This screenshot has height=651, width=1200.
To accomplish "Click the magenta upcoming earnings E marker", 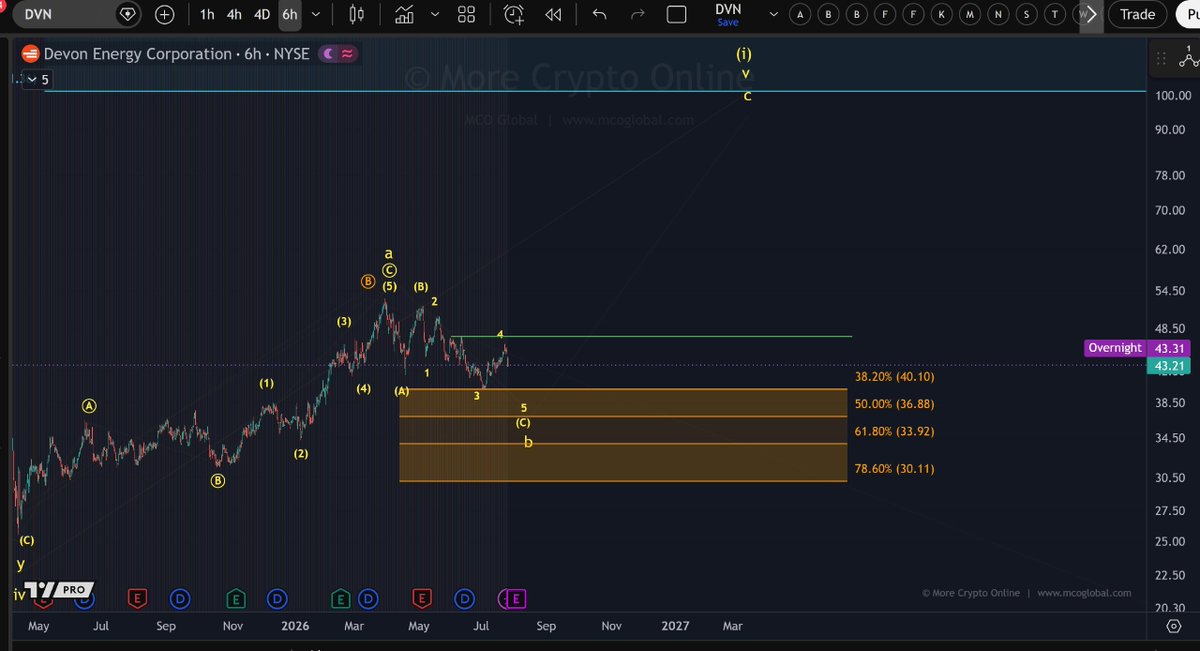I will [516, 599].
